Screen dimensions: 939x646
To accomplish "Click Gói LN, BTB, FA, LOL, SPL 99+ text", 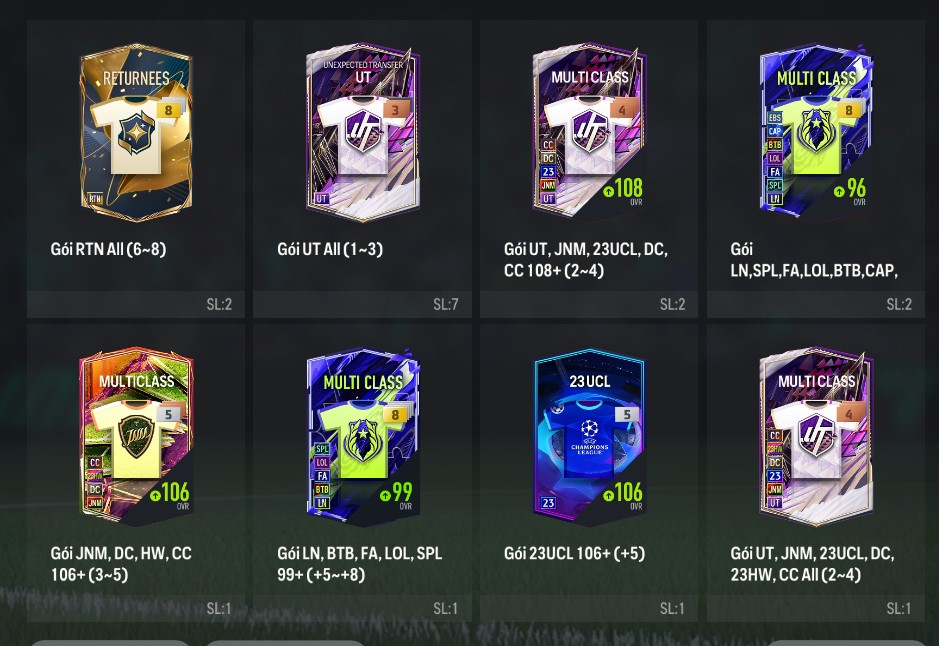I will (359, 563).
